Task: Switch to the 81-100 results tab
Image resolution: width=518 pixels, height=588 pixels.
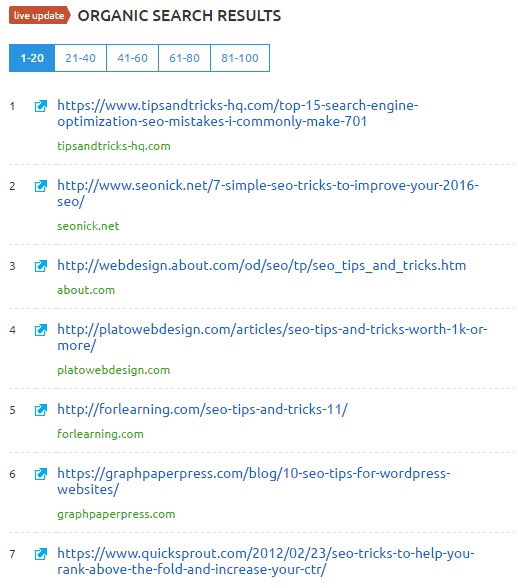Action: pyautogui.click(x=240, y=58)
